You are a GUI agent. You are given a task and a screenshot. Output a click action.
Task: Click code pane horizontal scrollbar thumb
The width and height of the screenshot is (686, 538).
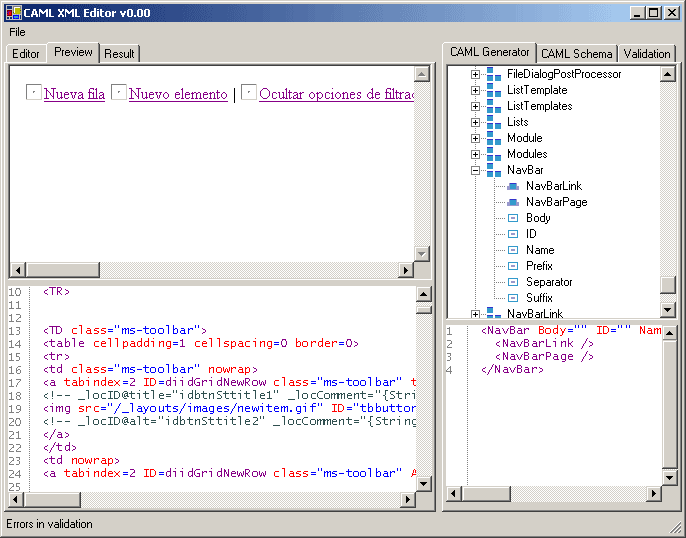[x=52, y=499]
